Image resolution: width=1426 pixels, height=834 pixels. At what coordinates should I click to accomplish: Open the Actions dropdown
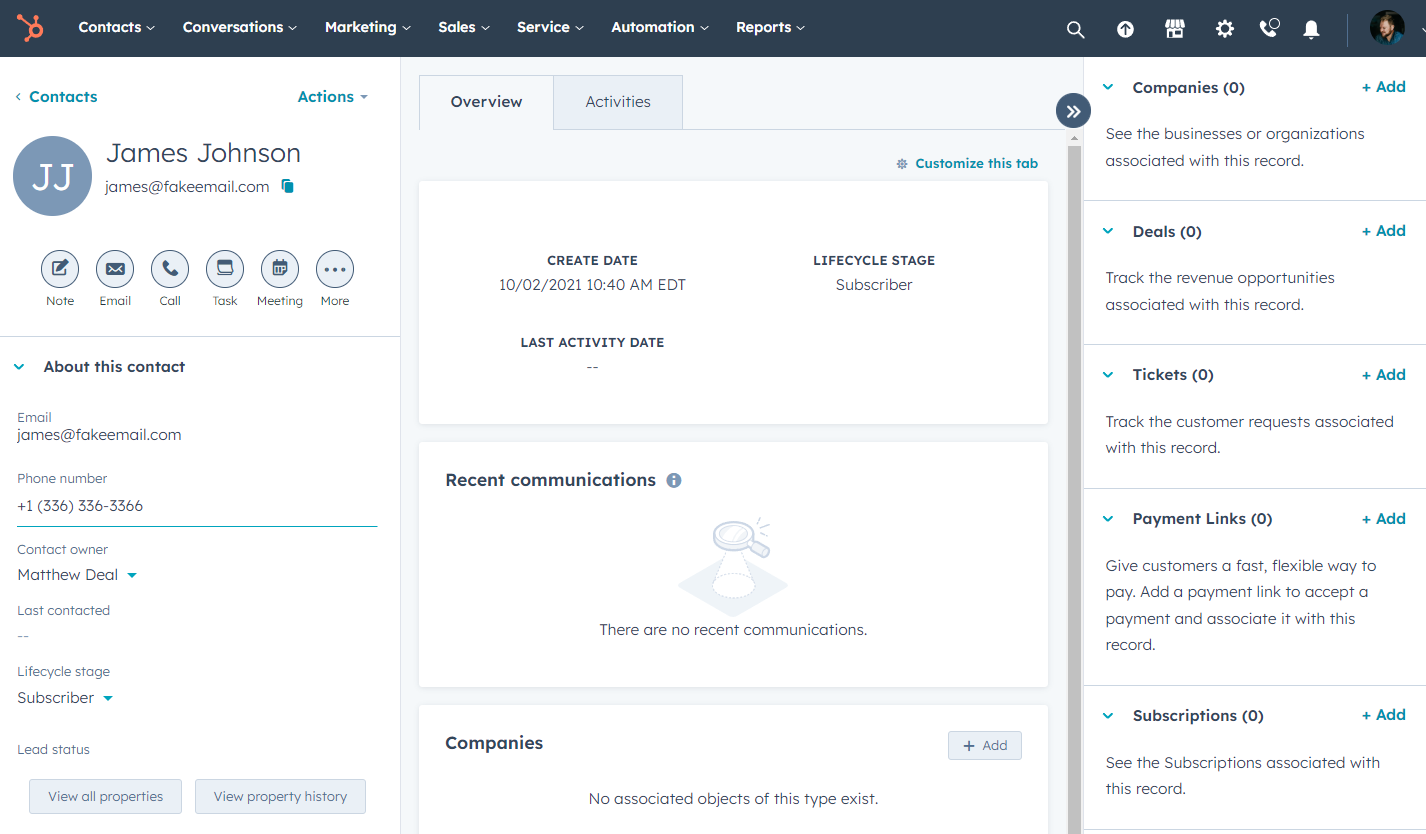tap(332, 96)
